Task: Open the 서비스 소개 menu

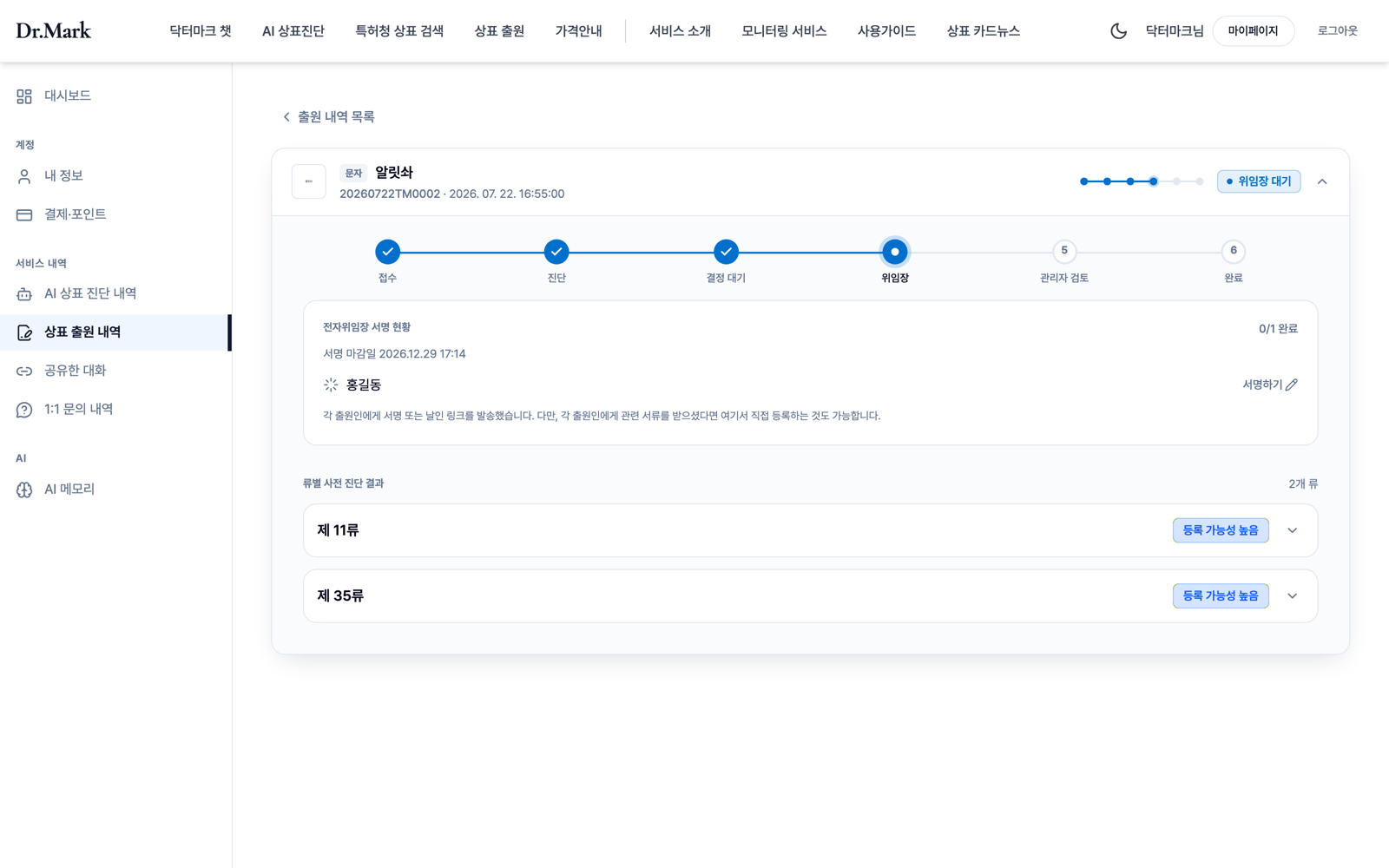Action: coord(680,30)
